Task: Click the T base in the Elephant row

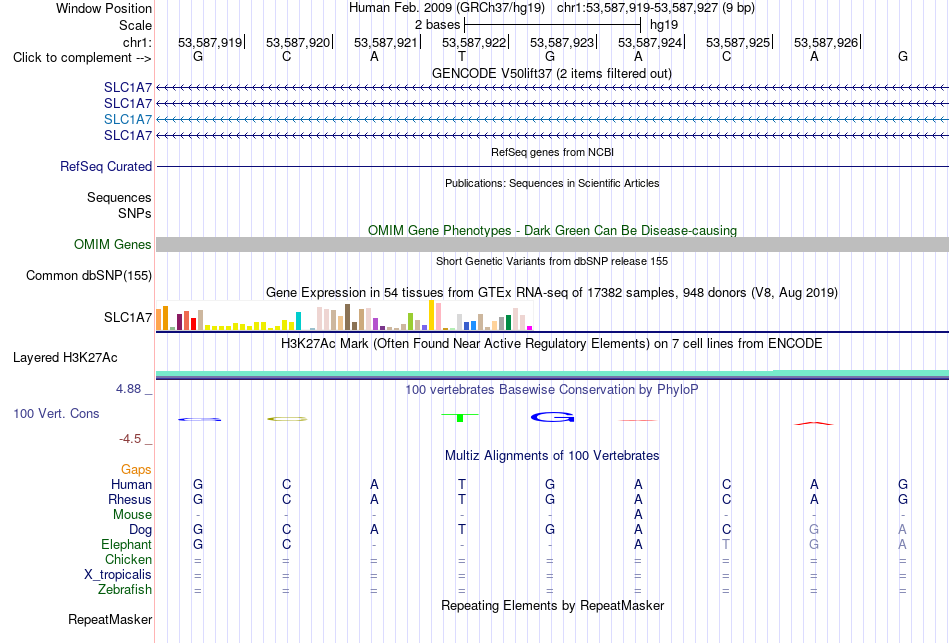Action: 726,544
